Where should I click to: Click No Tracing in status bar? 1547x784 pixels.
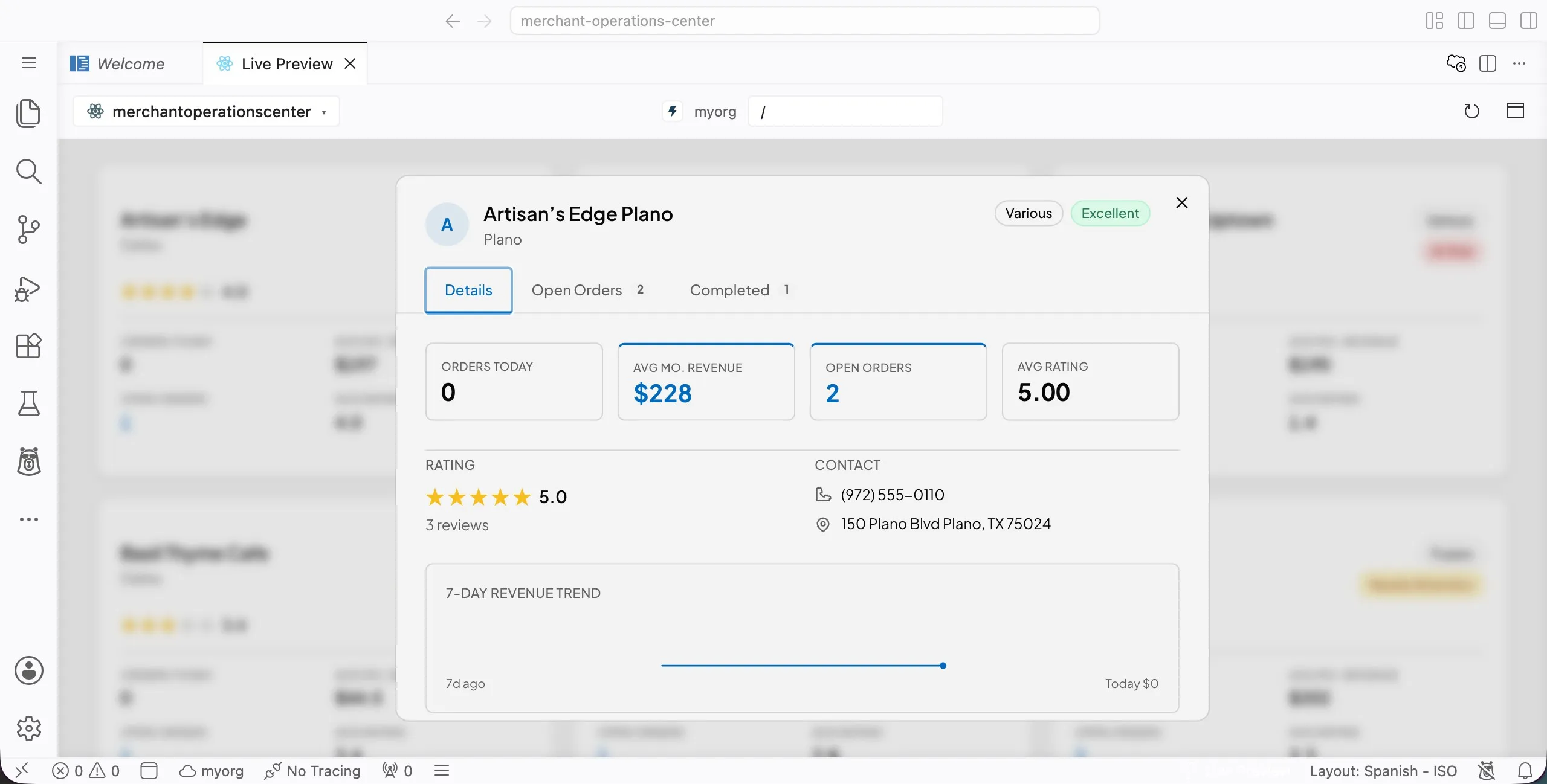click(312, 771)
